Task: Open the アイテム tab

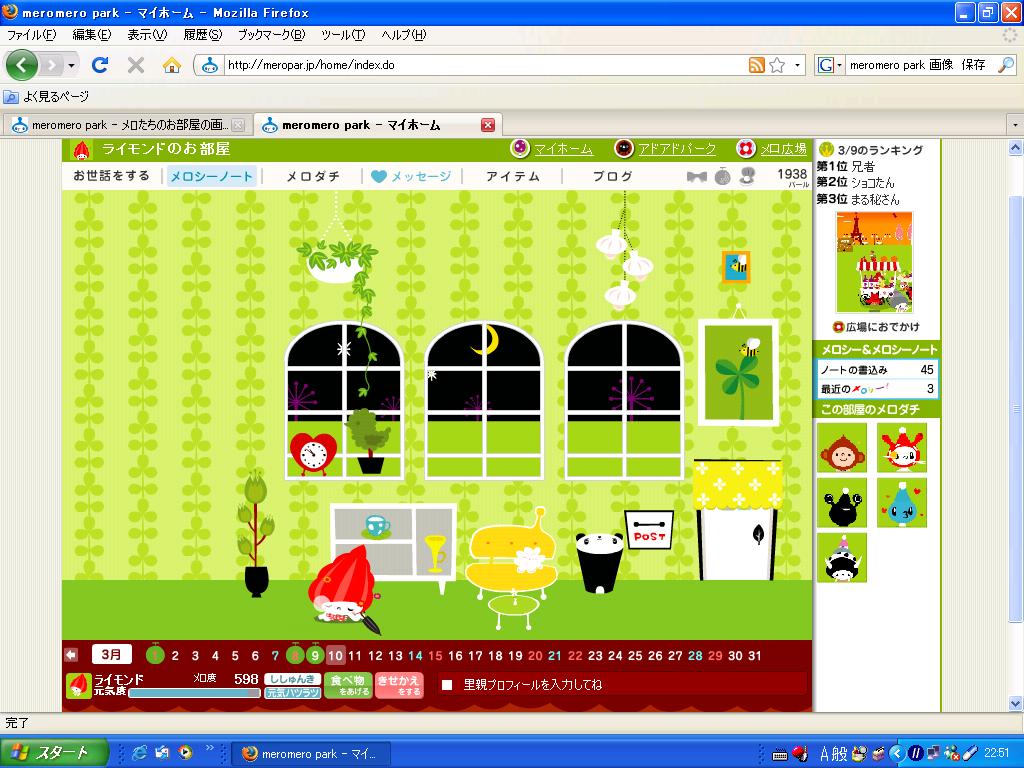Action: (x=513, y=176)
